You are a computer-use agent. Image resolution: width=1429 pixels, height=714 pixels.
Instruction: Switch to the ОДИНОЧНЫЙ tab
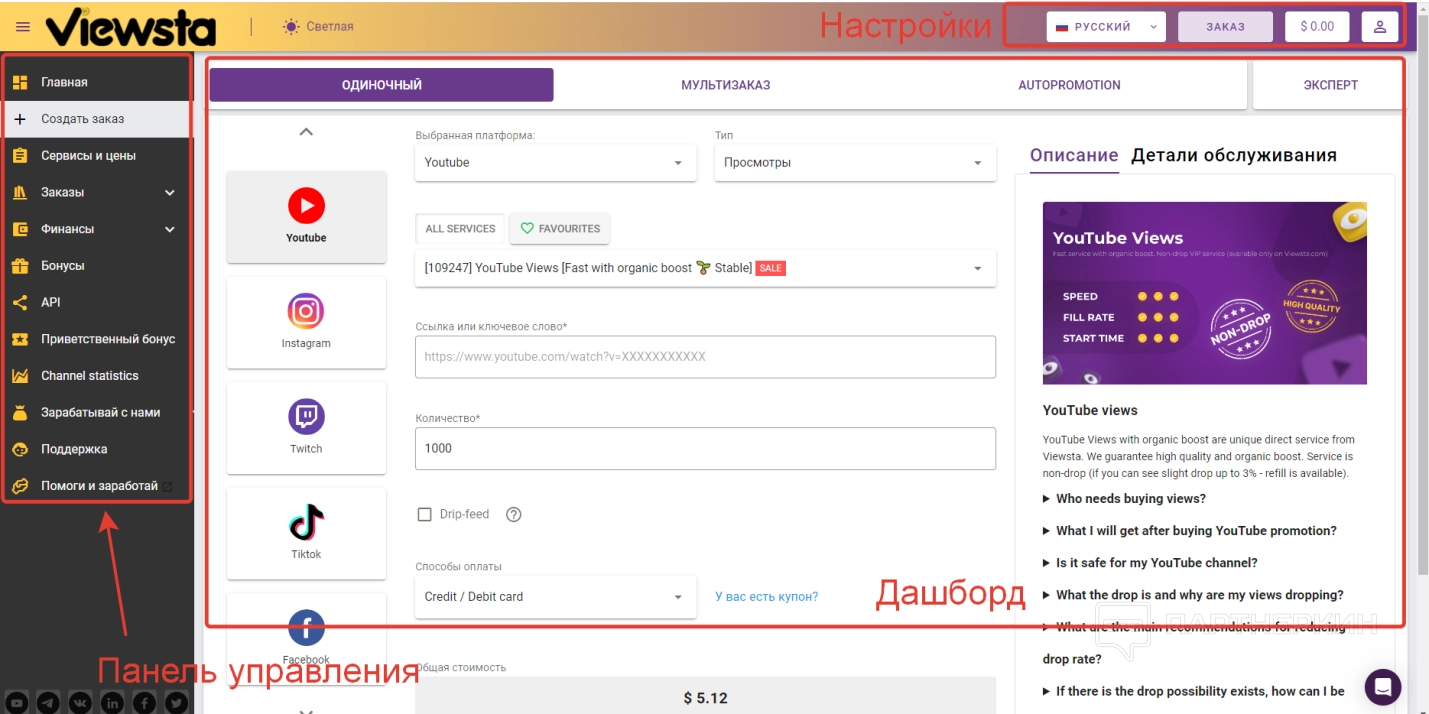(381, 85)
